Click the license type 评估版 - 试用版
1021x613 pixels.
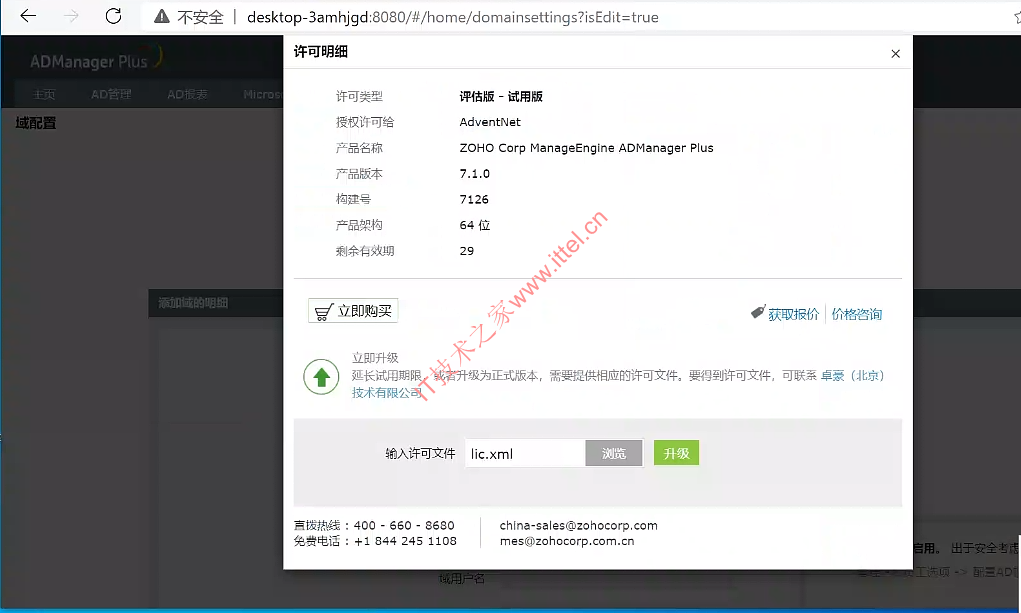pyautogui.click(x=501, y=96)
